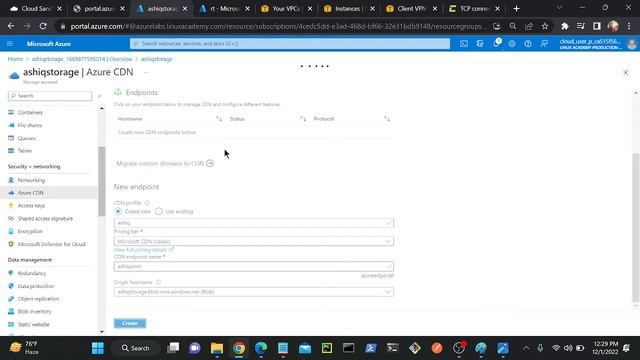Switch to the Cloud Sandbox browser tab
The height and width of the screenshot is (360, 640).
coord(35,9)
